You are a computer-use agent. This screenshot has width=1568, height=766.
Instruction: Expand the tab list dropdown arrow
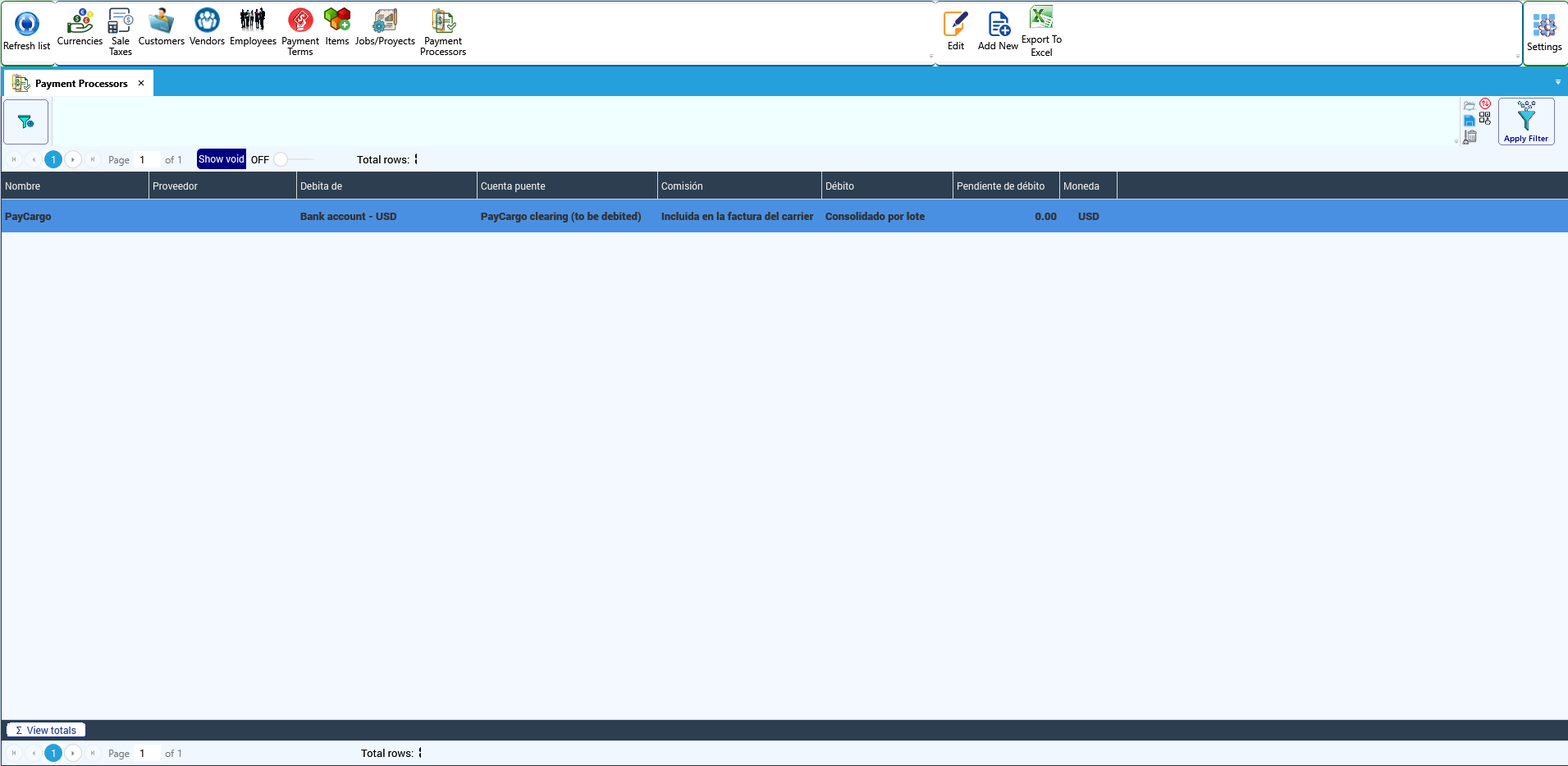click(x=1558, y=82)
